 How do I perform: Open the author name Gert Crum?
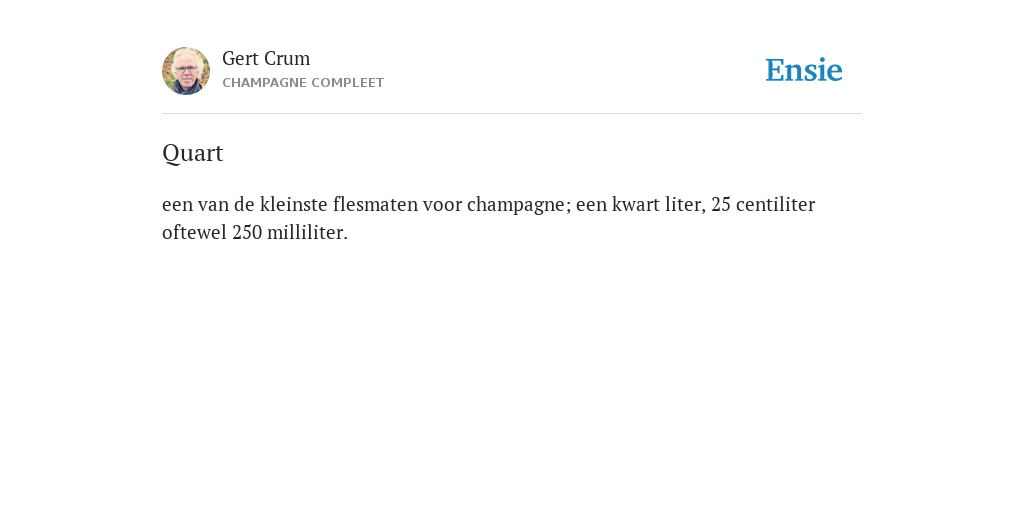pyautogui.click(x=266, y=59)
